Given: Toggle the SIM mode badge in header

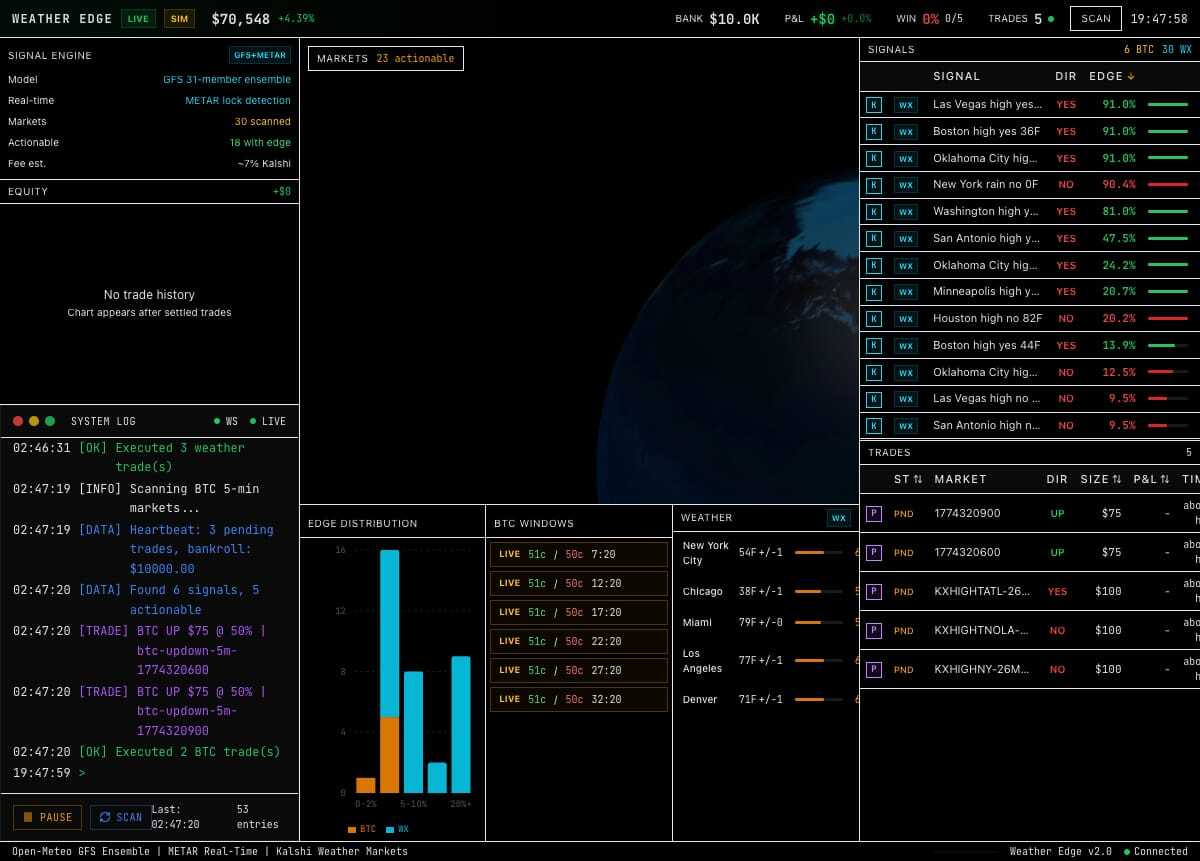Looking at the screenshot, I should click(x=179, y=19).
